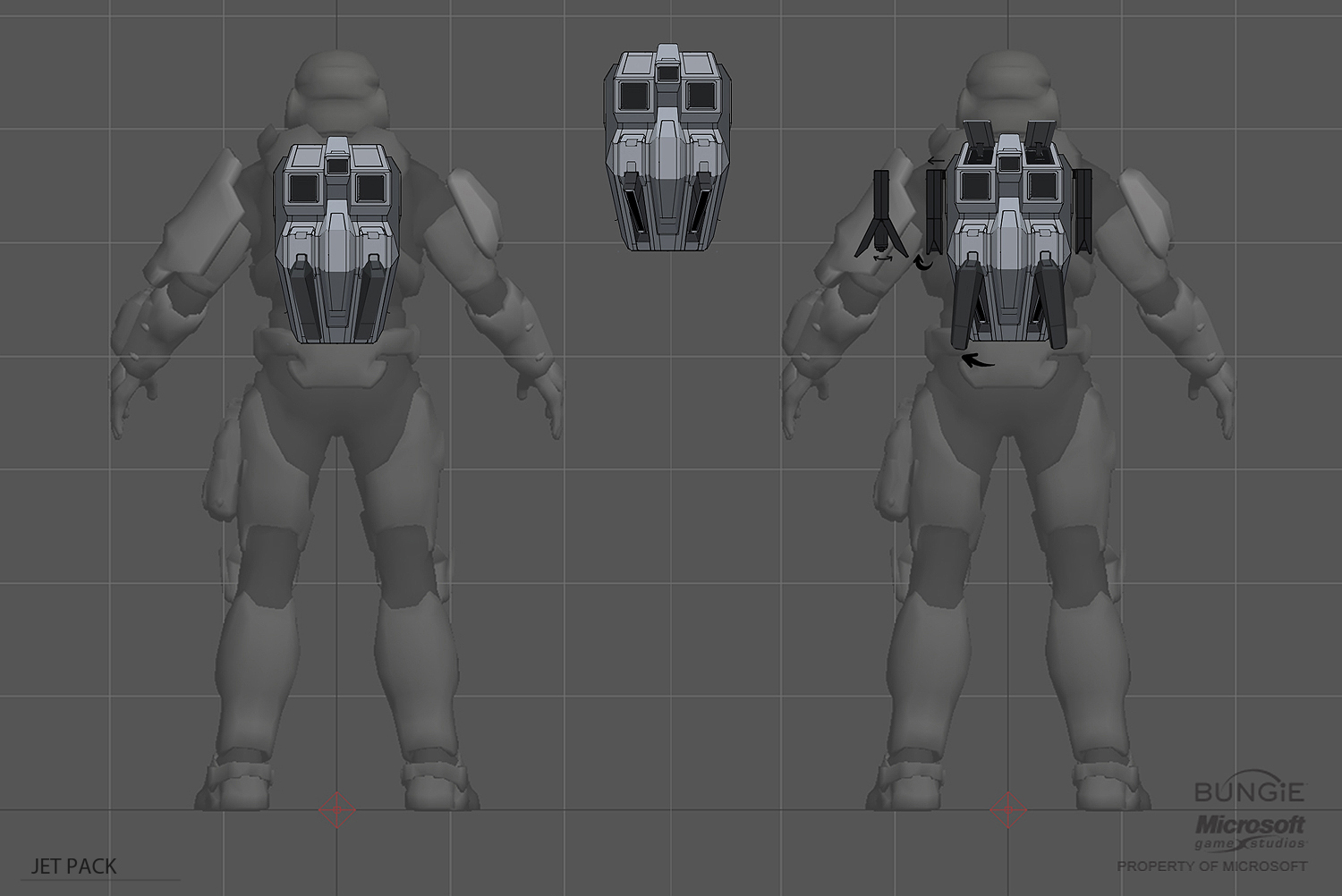This screenshot has height=896, width=1342.
Task: Click the Bungie logo
Action: (1250, 791)
